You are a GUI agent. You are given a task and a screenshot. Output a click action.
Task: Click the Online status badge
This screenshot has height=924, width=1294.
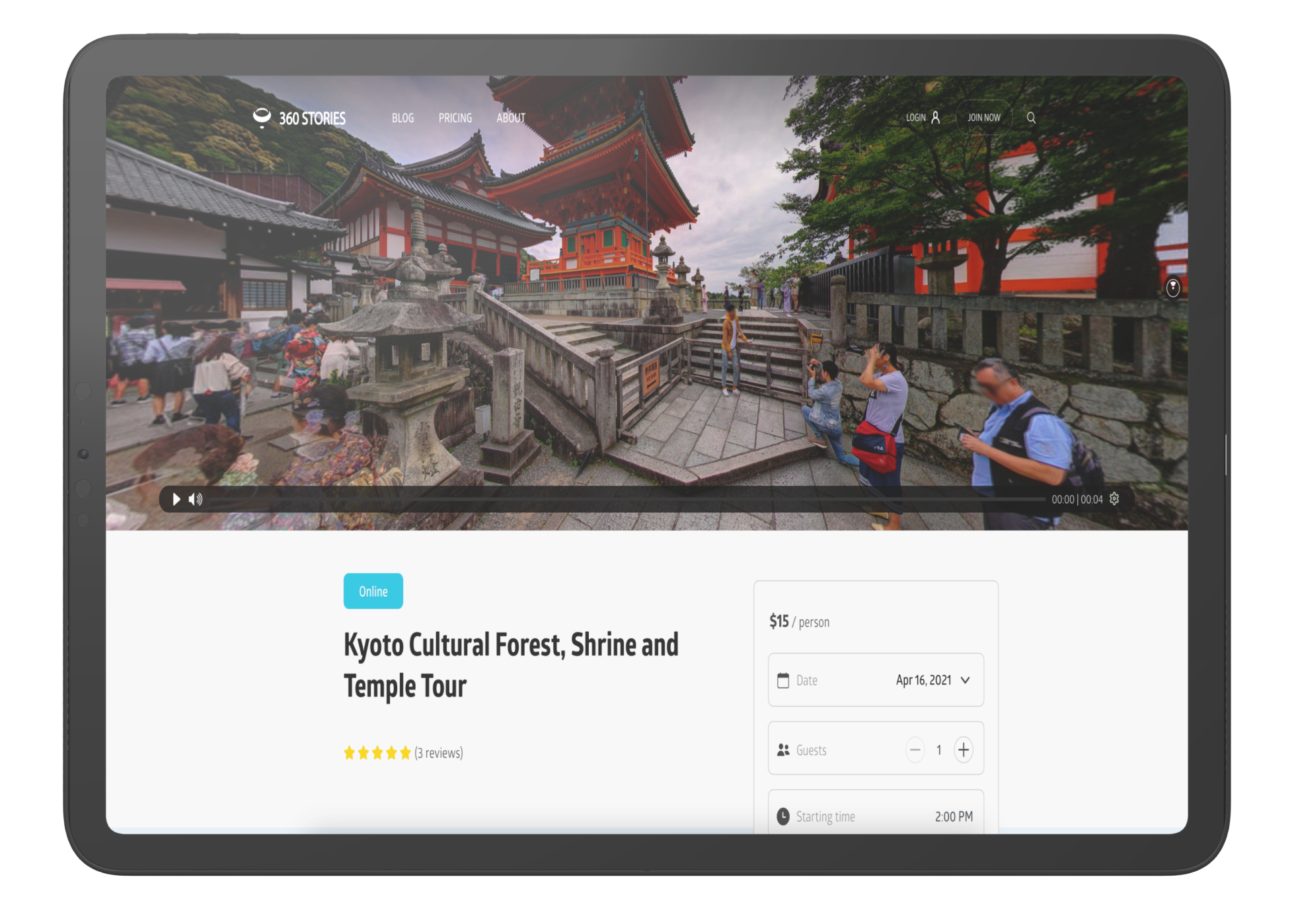[x=373, y=591]
